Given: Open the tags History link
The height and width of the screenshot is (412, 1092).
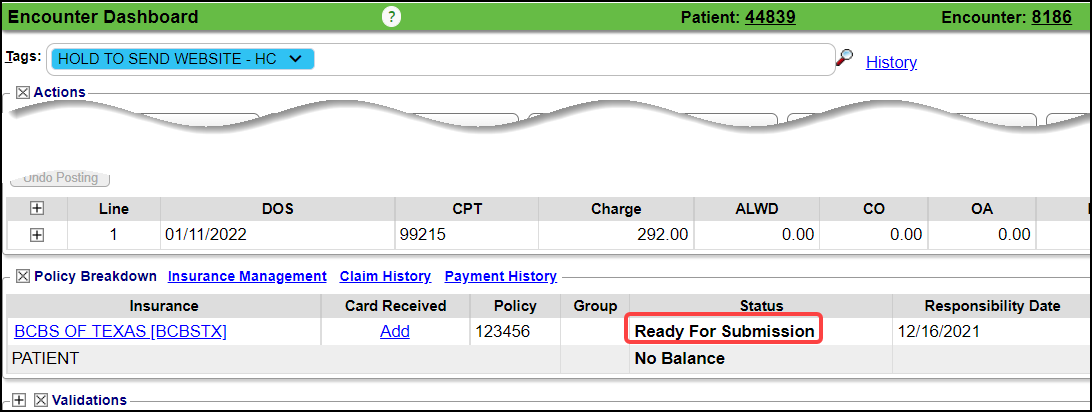Looking at the screenshot, I should [x=891, y=62].
